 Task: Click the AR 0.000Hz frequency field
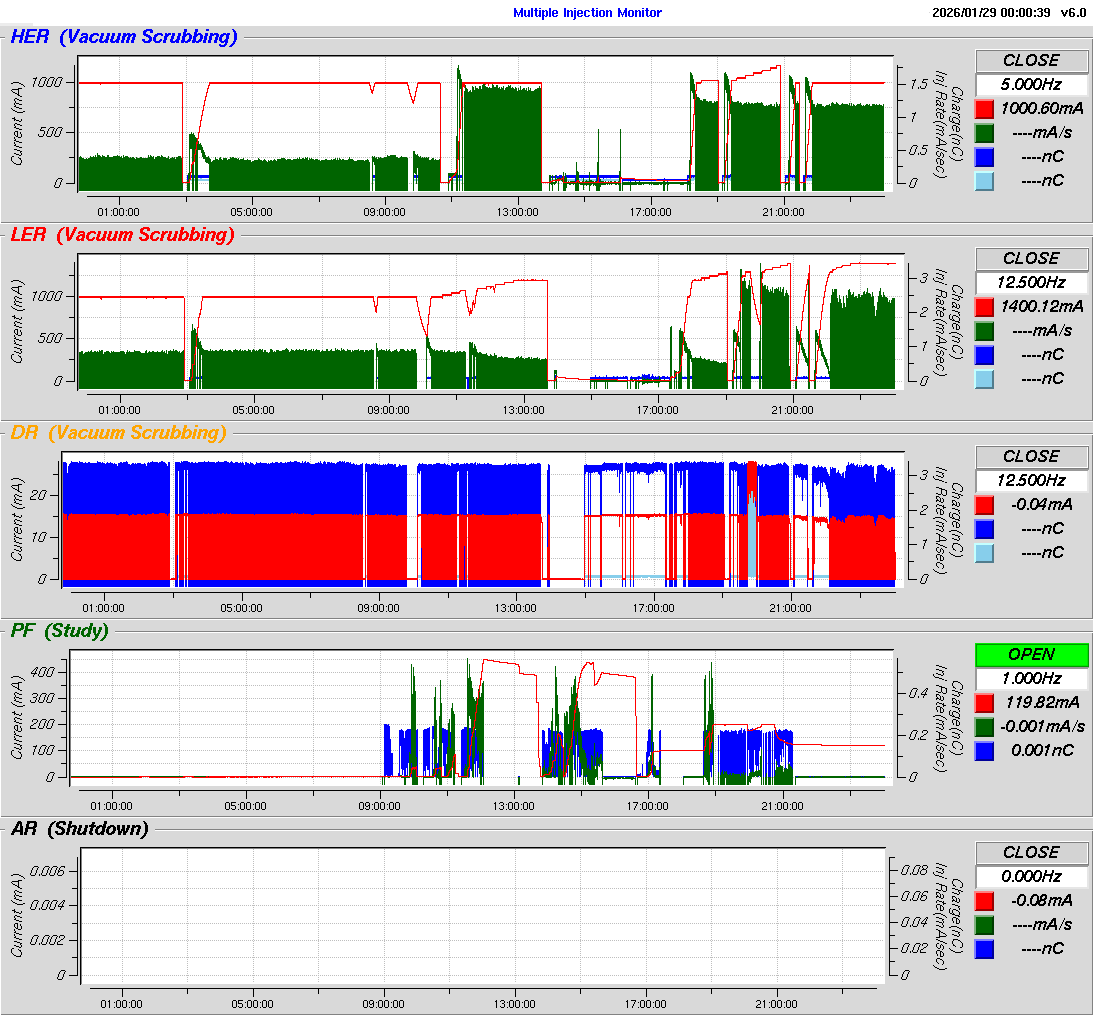pyautogui.click(x=1031, y=876)
